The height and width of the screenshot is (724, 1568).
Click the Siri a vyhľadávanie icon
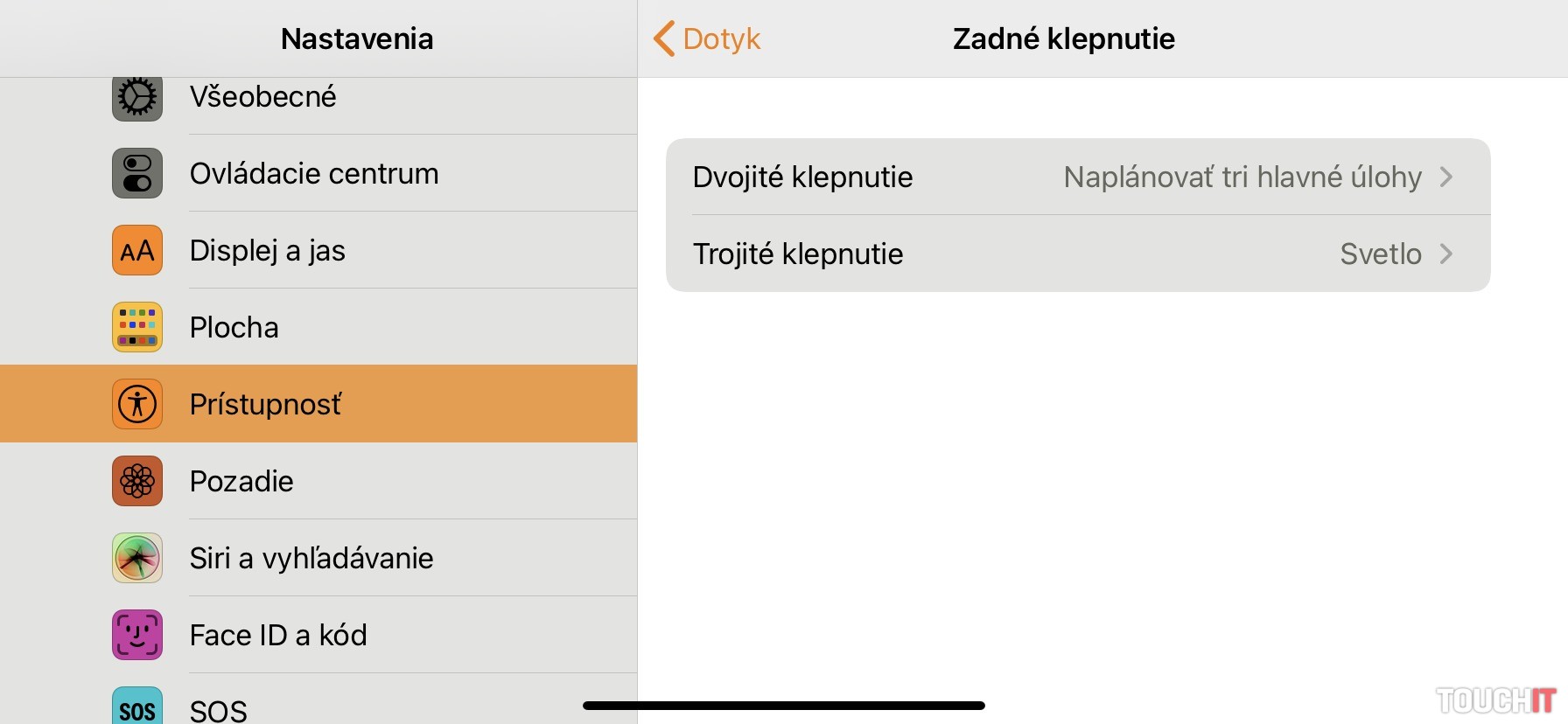click(137, 558)
